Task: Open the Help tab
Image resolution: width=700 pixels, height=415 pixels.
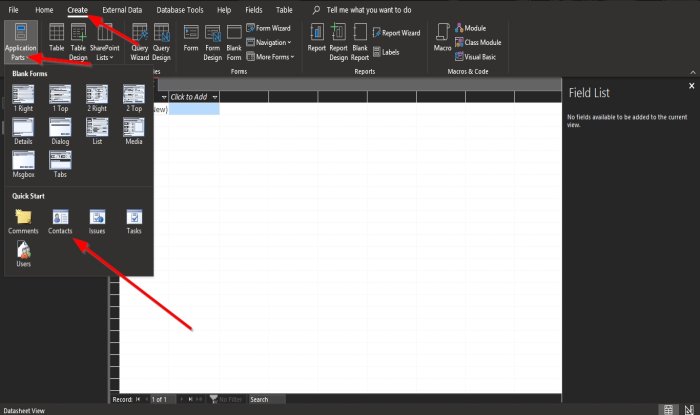Action: pos(224,9)
